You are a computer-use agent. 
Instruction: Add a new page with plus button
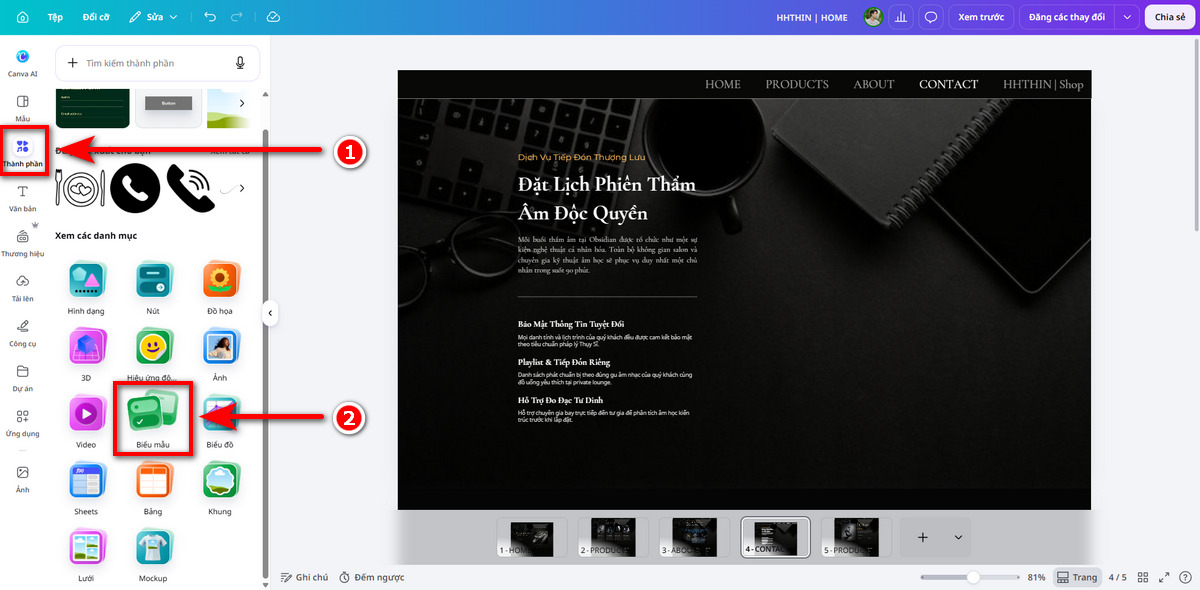[923, 537]
